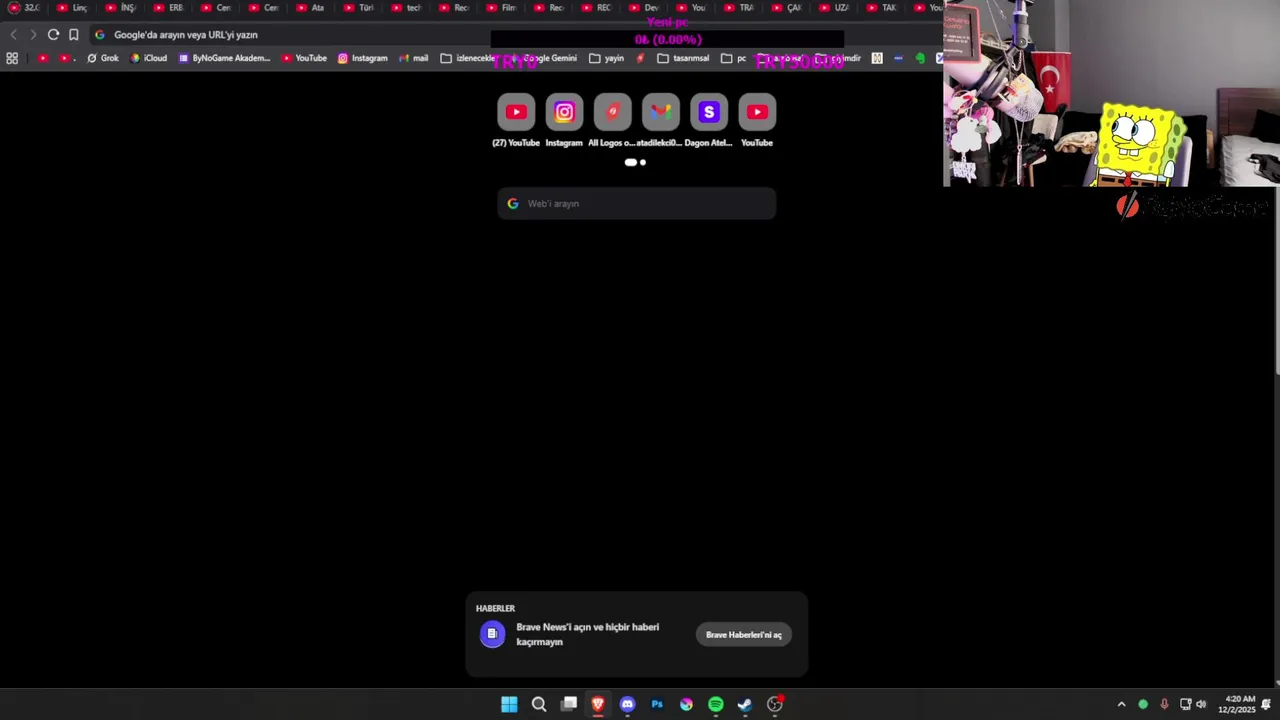Switch to the TAK YouTube tab
Image resolution: width=1280 pixels, height=720 pixels.
click(881, 8)
